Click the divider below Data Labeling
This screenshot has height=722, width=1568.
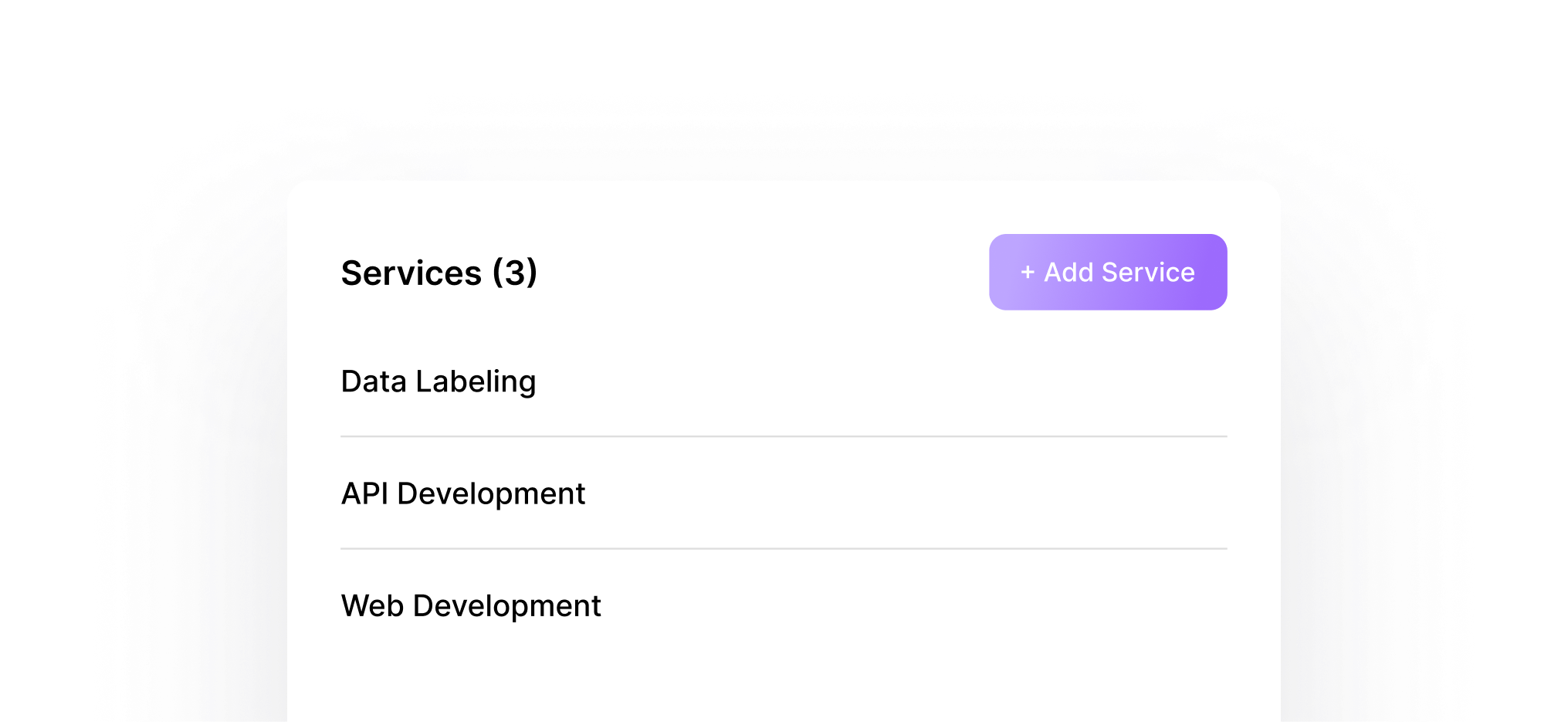784,436
